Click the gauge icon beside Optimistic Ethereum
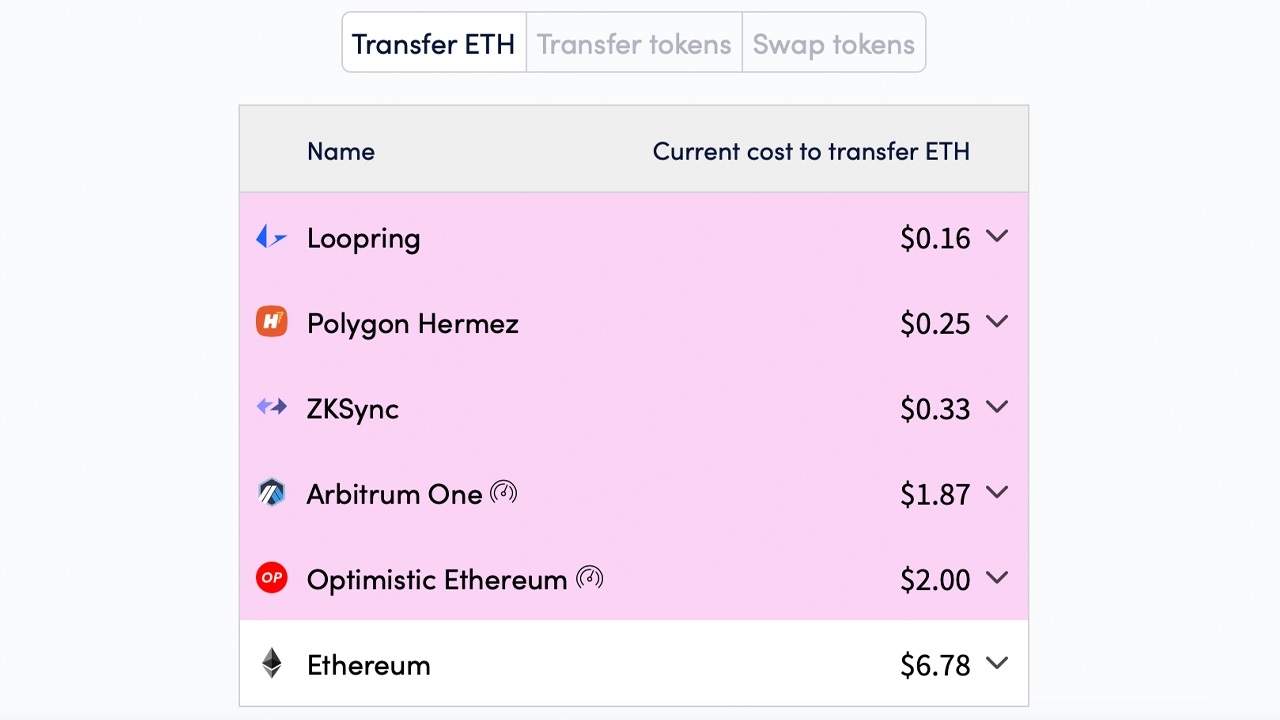This screenshot has height=720, width=1280. (590, 578)
